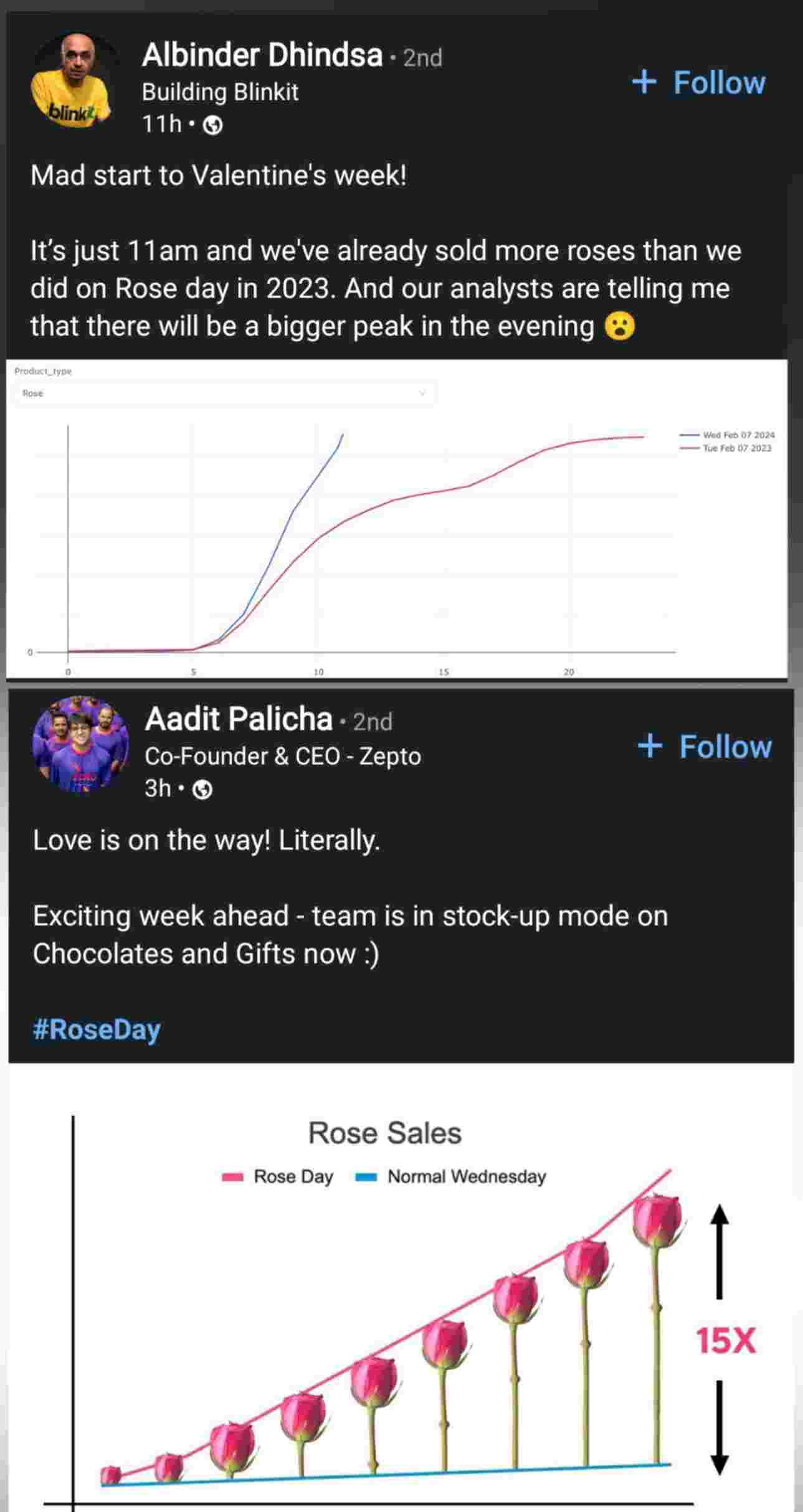Open Aadit Palicha's profile via his name
Viewport: 803px width, 1512px height.
(x=239, y=719)
